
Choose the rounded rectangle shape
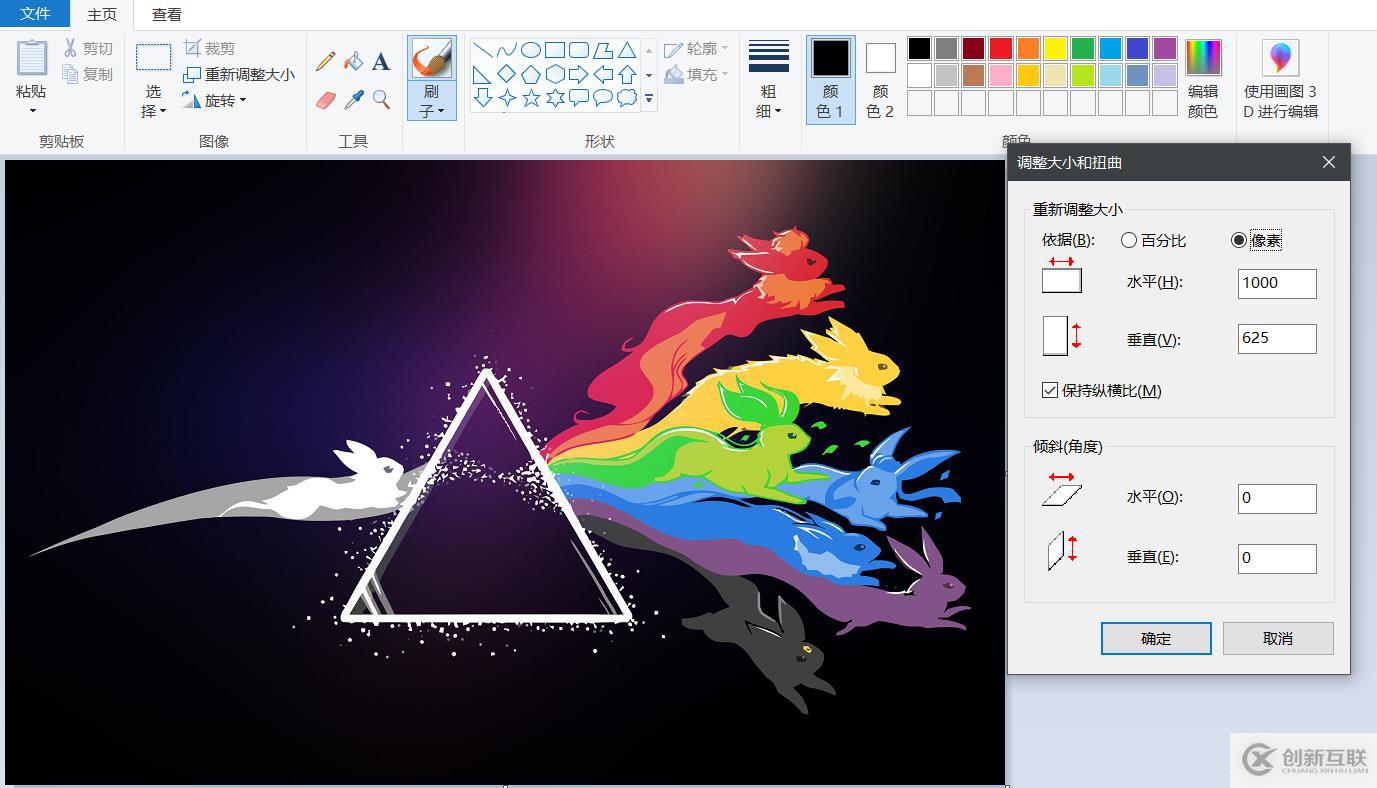[579, 50]
